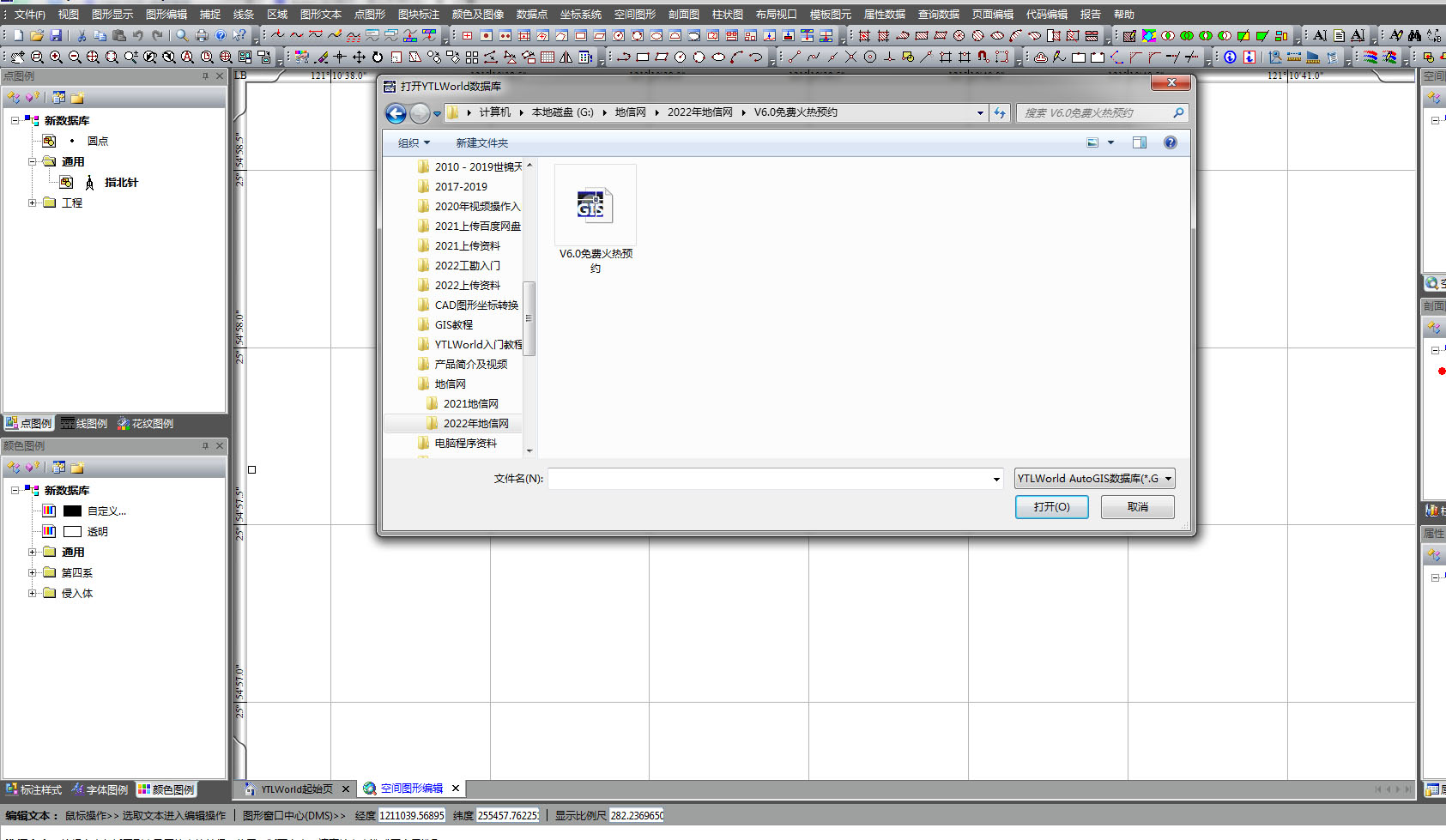1446x840 pixels.
Task: Click 地信网 in the address path
Action: pos(631,112)
